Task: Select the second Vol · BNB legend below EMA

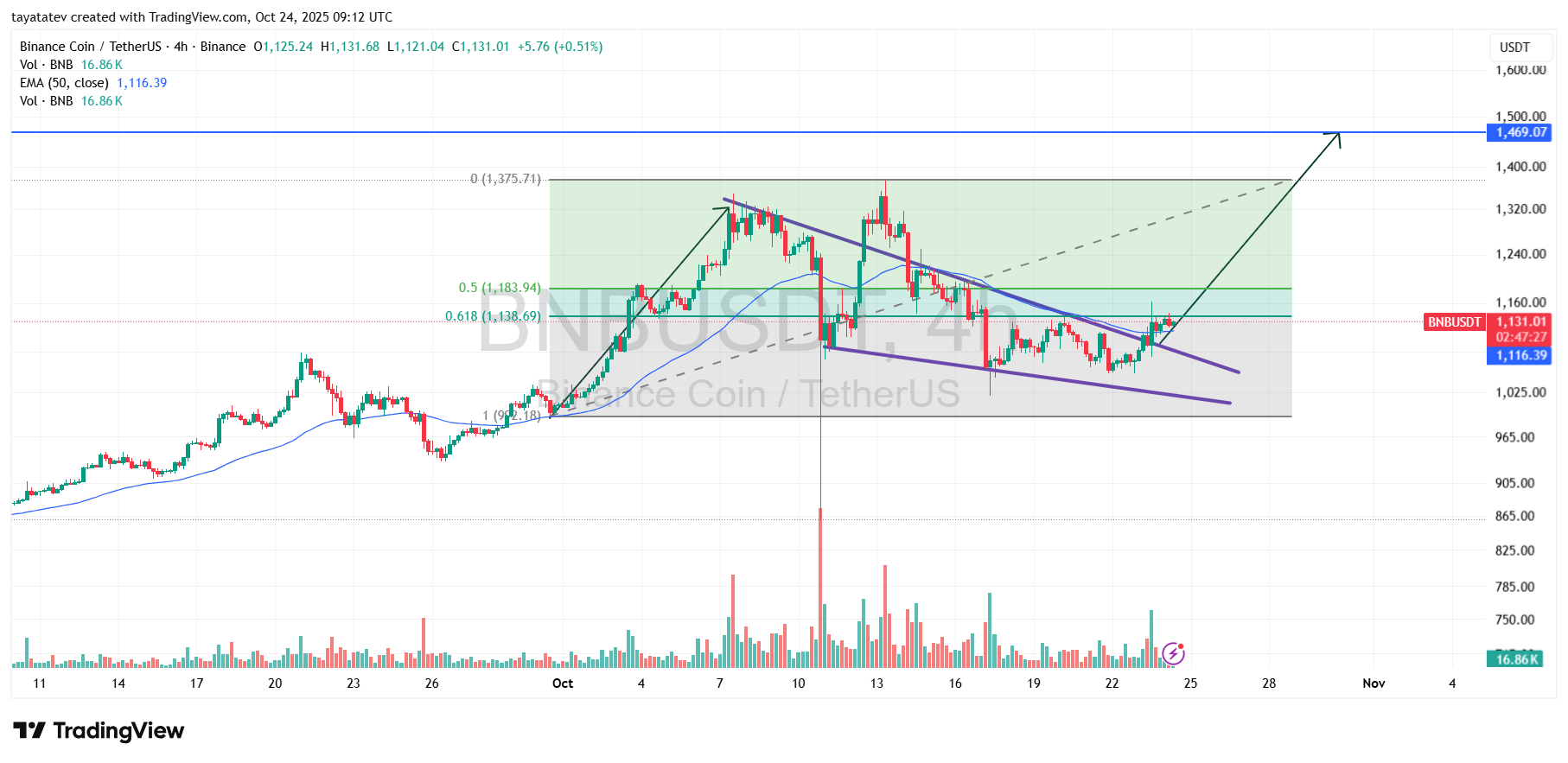Action: pos(47,101)
